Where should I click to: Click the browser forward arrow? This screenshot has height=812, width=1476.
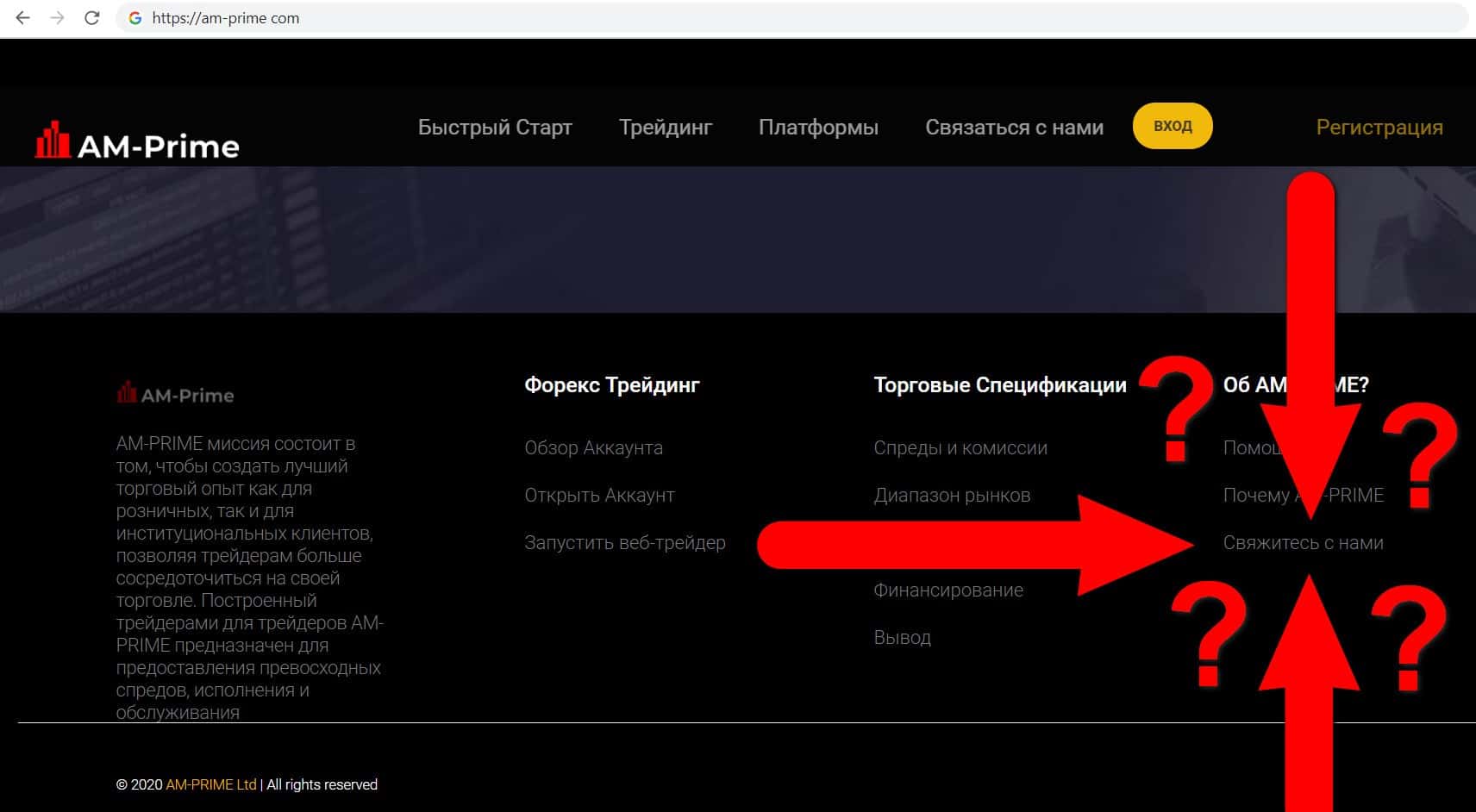click(57, 18)
